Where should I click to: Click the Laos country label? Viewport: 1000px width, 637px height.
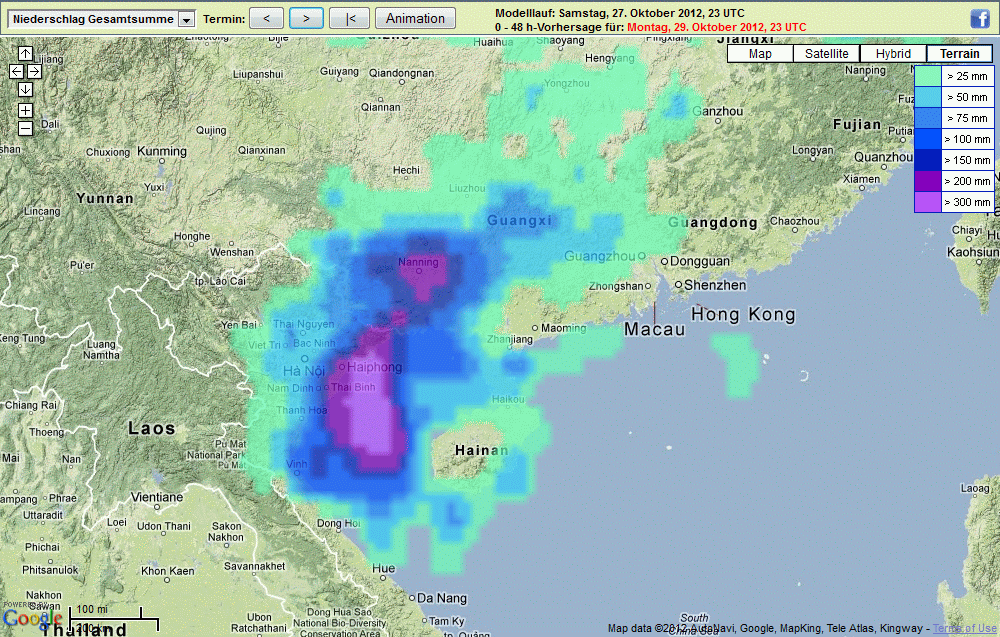(152, 428)
